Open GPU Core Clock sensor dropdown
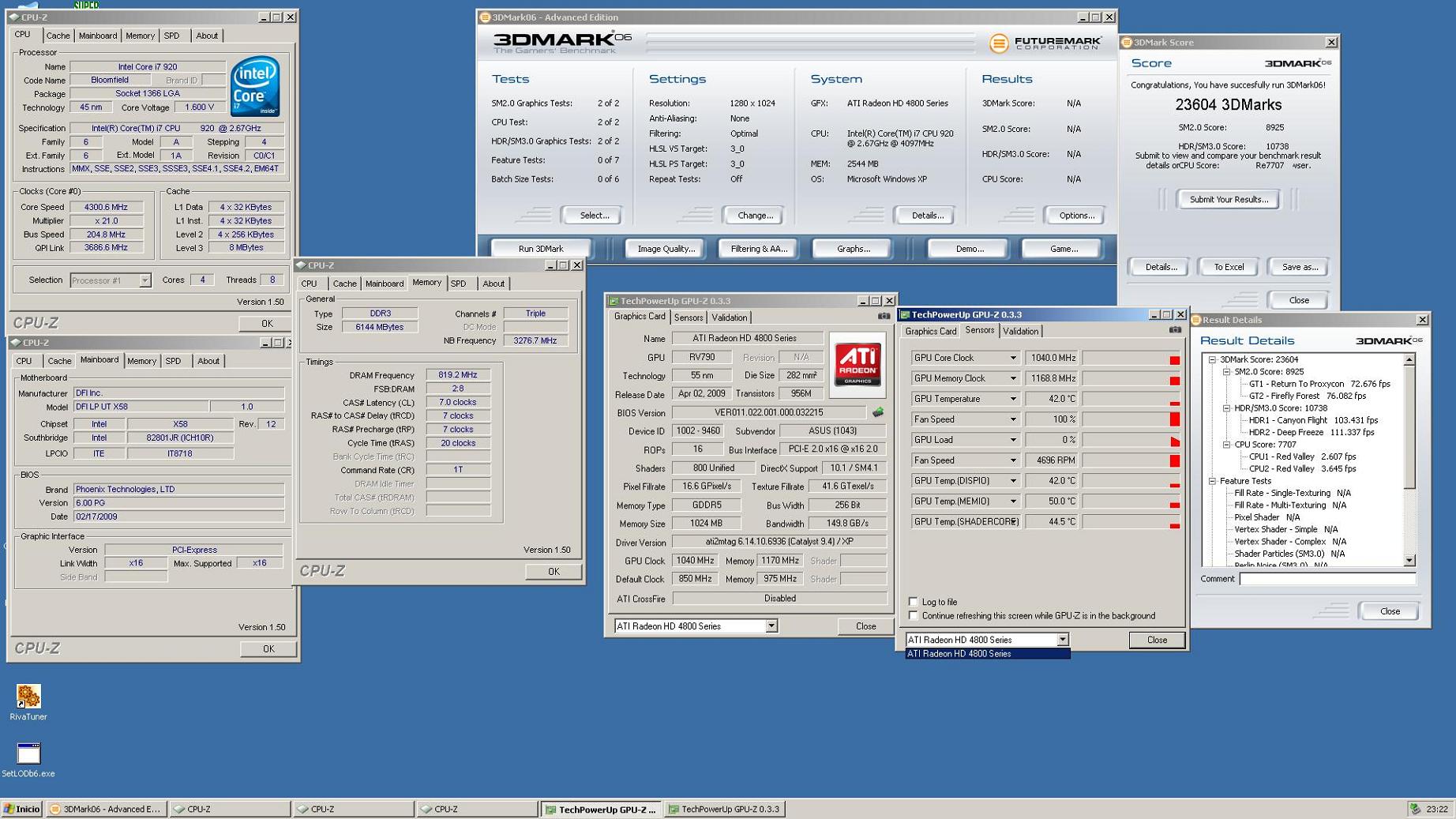 point(1013,358)
